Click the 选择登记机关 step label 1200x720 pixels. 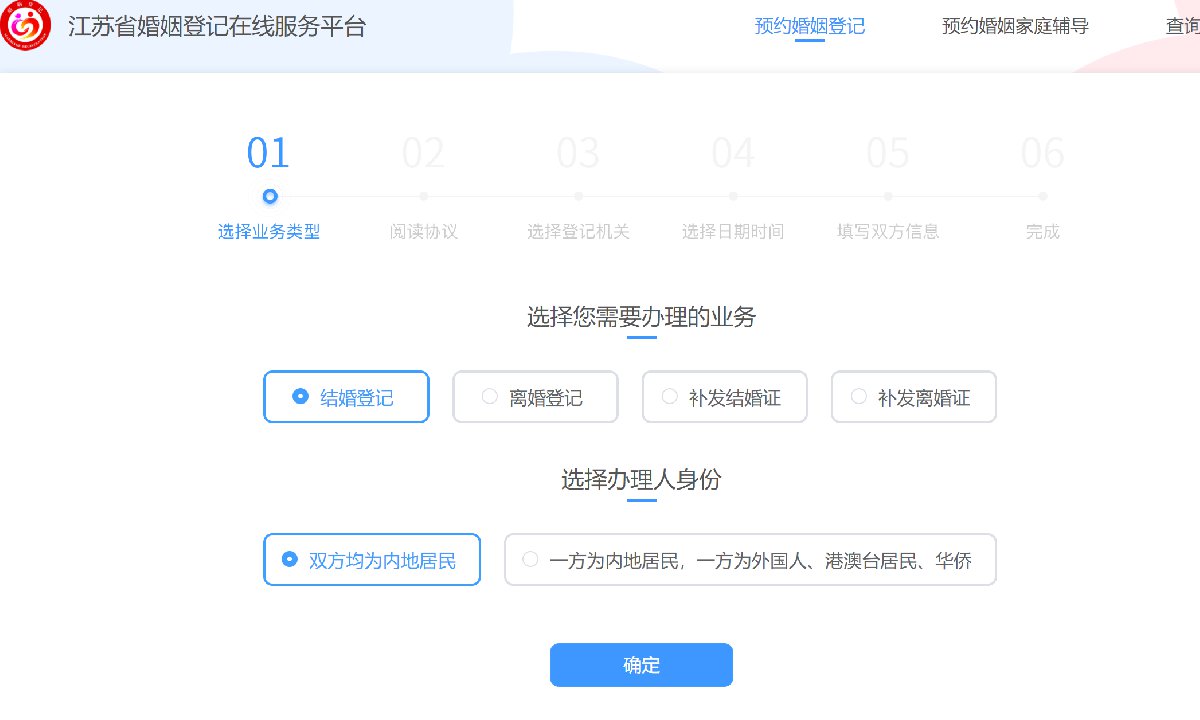coord(579,232)
